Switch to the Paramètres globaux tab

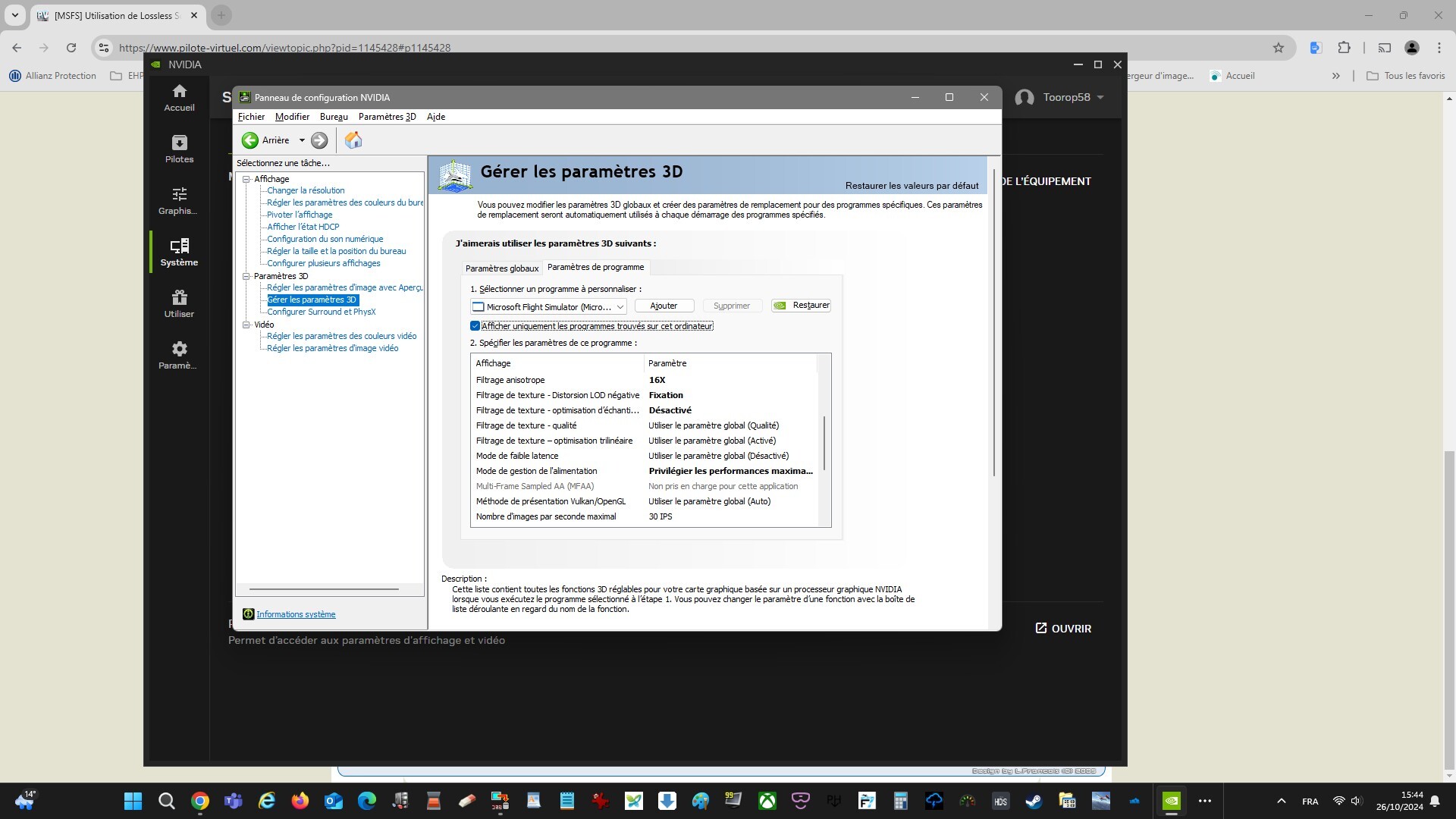501,268
